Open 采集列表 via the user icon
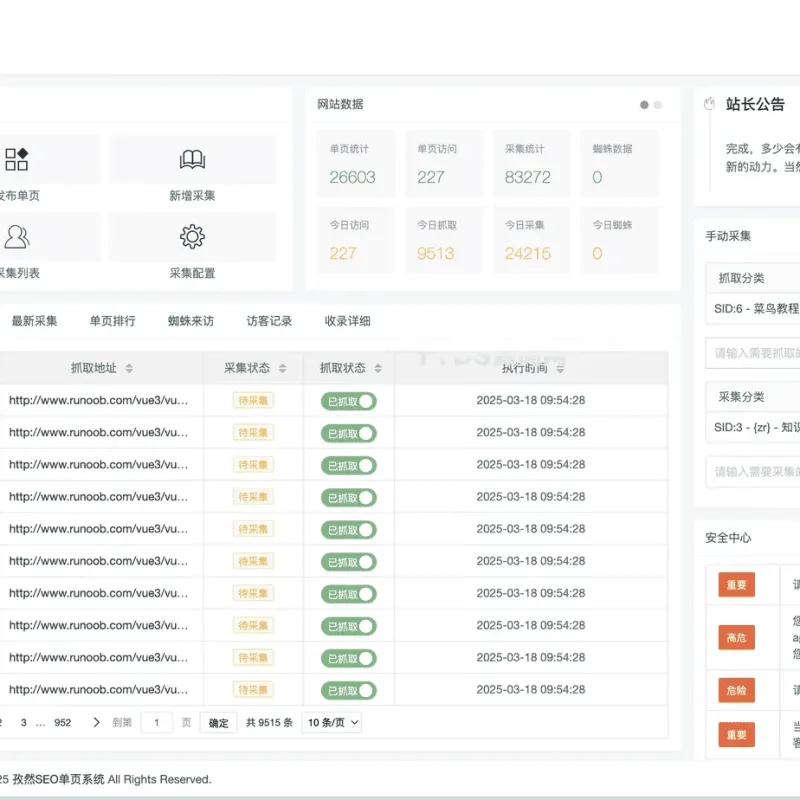Image resolution: width=800 pixels, height=800 pixels. [x=17, y=237]
